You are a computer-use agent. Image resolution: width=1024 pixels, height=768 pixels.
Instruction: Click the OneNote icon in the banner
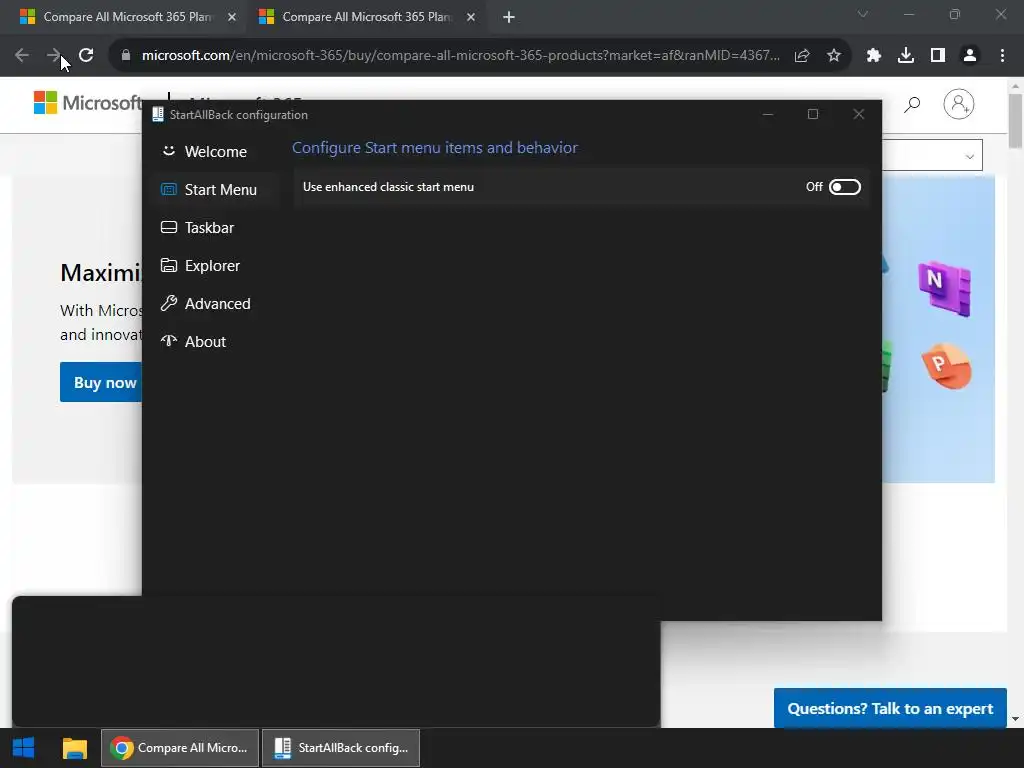click(x=945, y=288)
